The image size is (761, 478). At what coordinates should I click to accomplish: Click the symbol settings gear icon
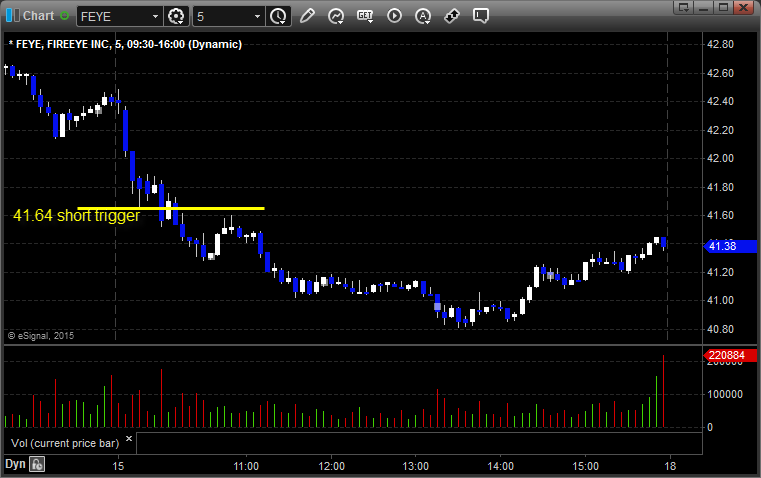(177, 16)
